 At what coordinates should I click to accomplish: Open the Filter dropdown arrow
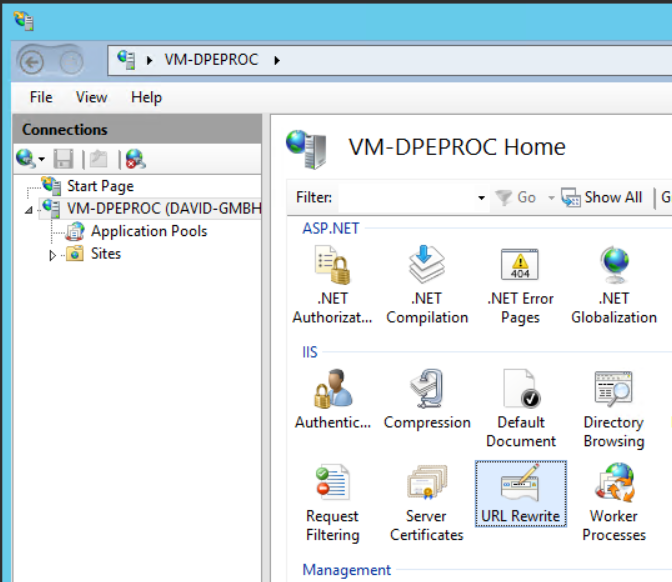(481, 198)
